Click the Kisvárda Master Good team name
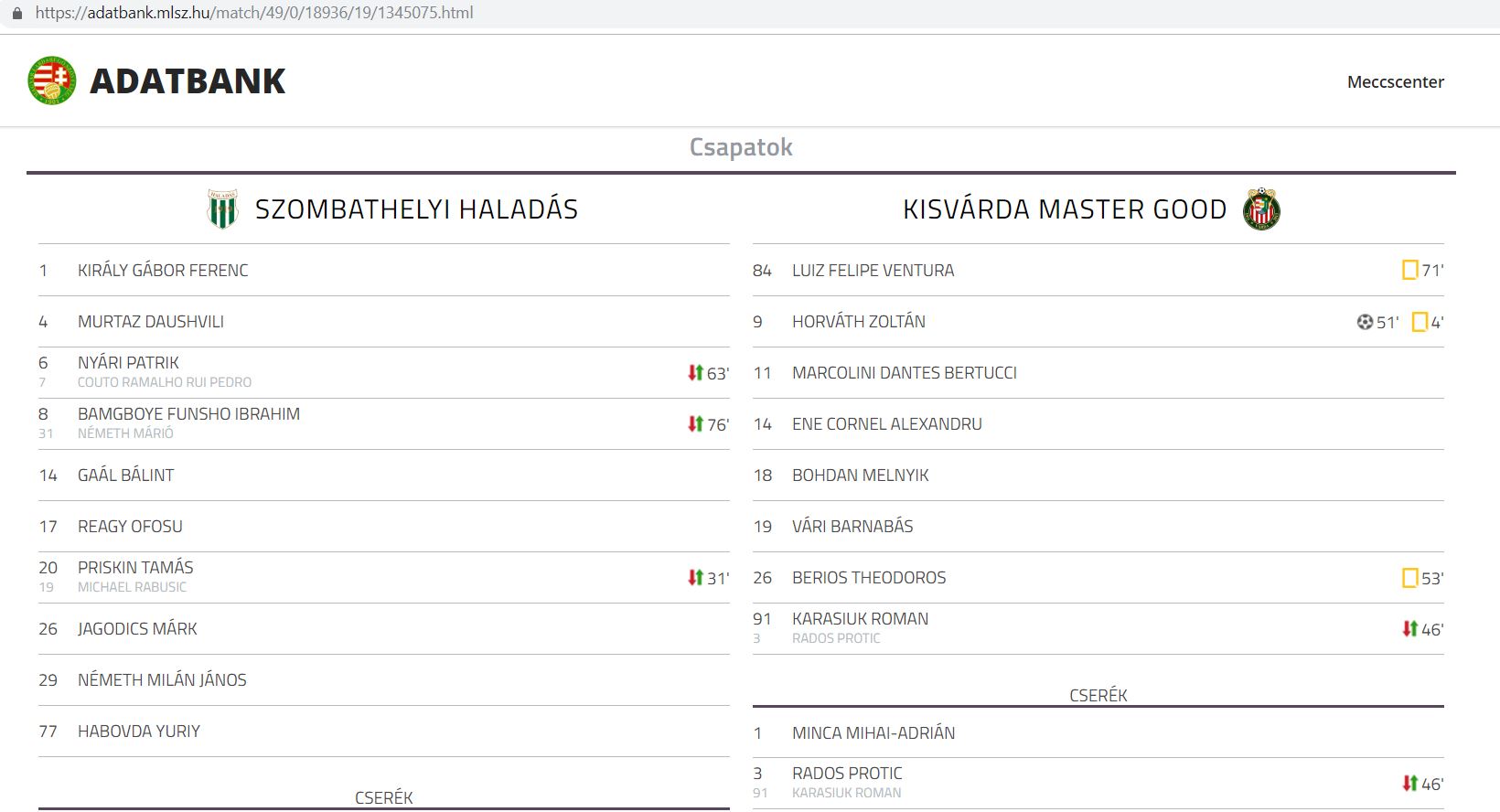This screenshot has width=1500, height=812. 1065,209
